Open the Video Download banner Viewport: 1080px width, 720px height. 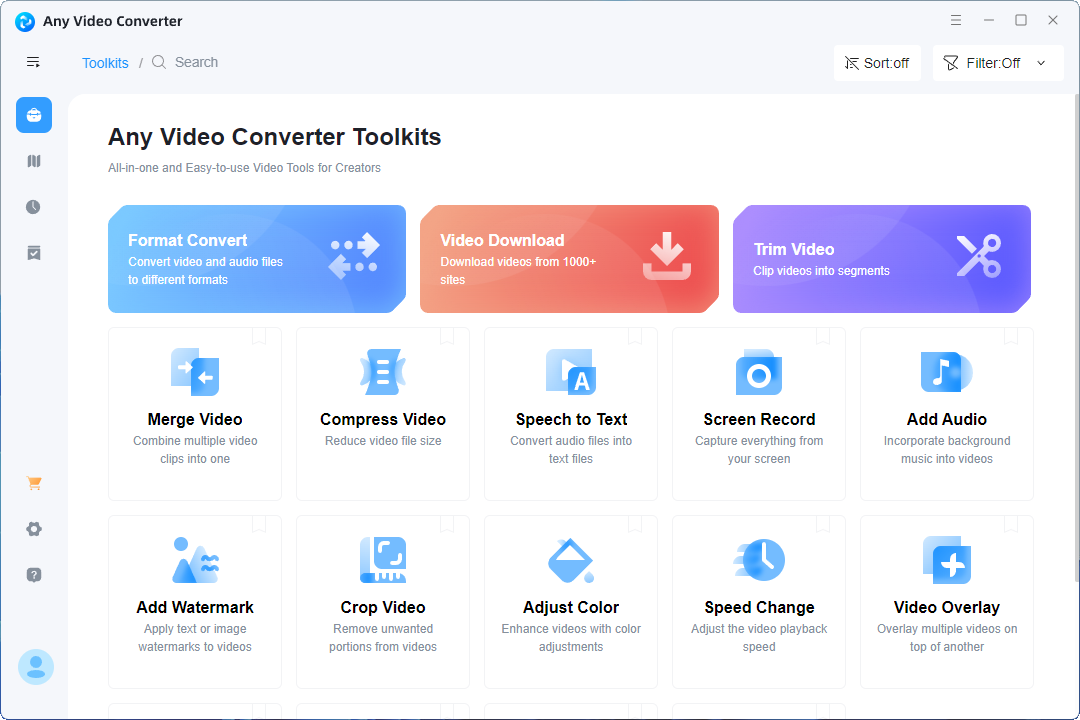pos(569,259)
